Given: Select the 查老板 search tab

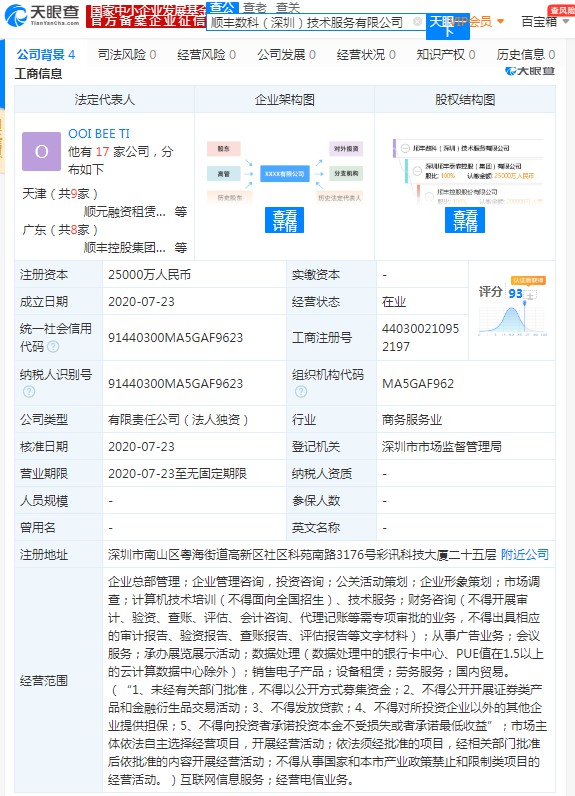Looking at the screenshot, I should (x=254, y=7).
